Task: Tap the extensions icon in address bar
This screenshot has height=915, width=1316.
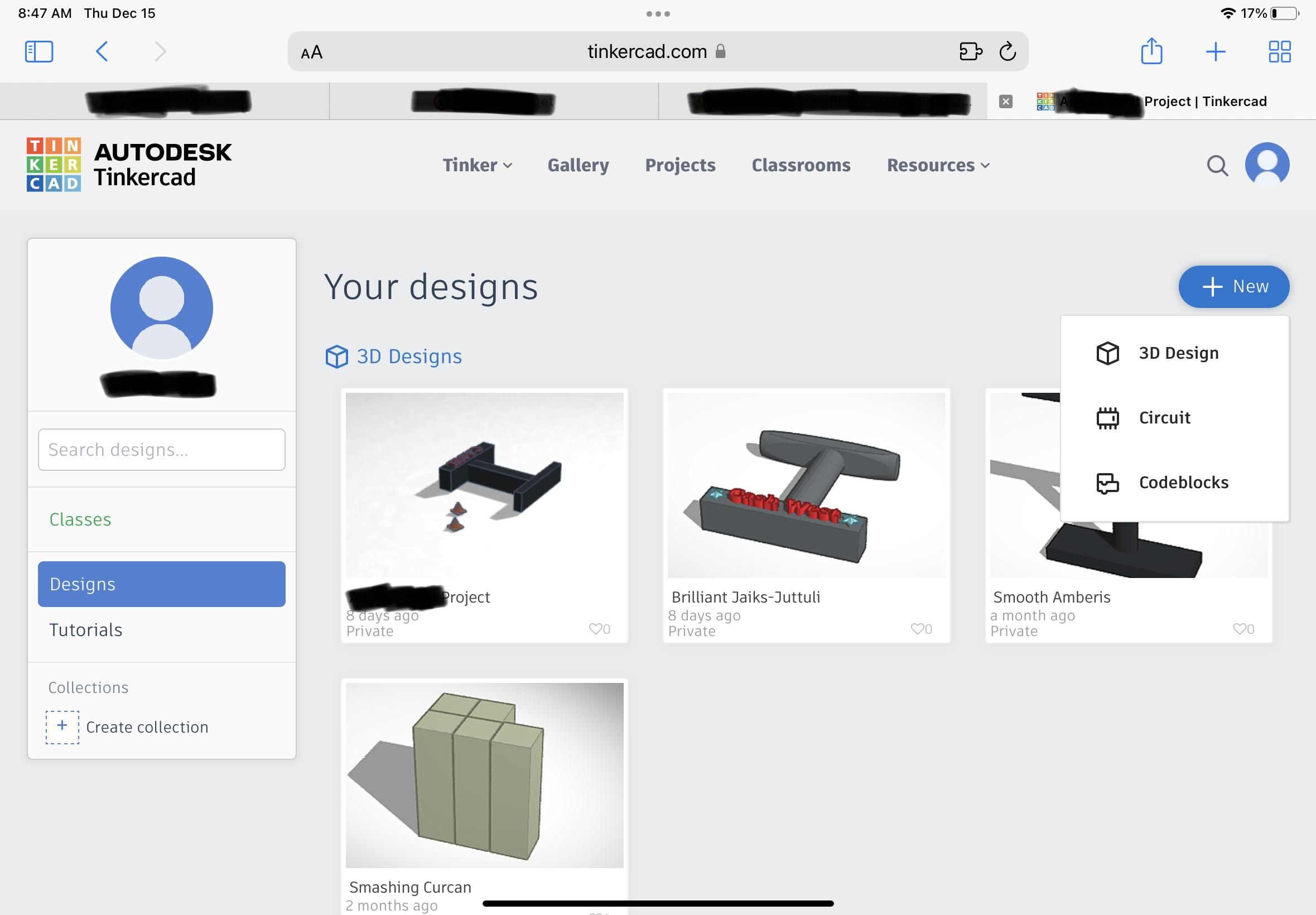Action: (x=970, y=51)
